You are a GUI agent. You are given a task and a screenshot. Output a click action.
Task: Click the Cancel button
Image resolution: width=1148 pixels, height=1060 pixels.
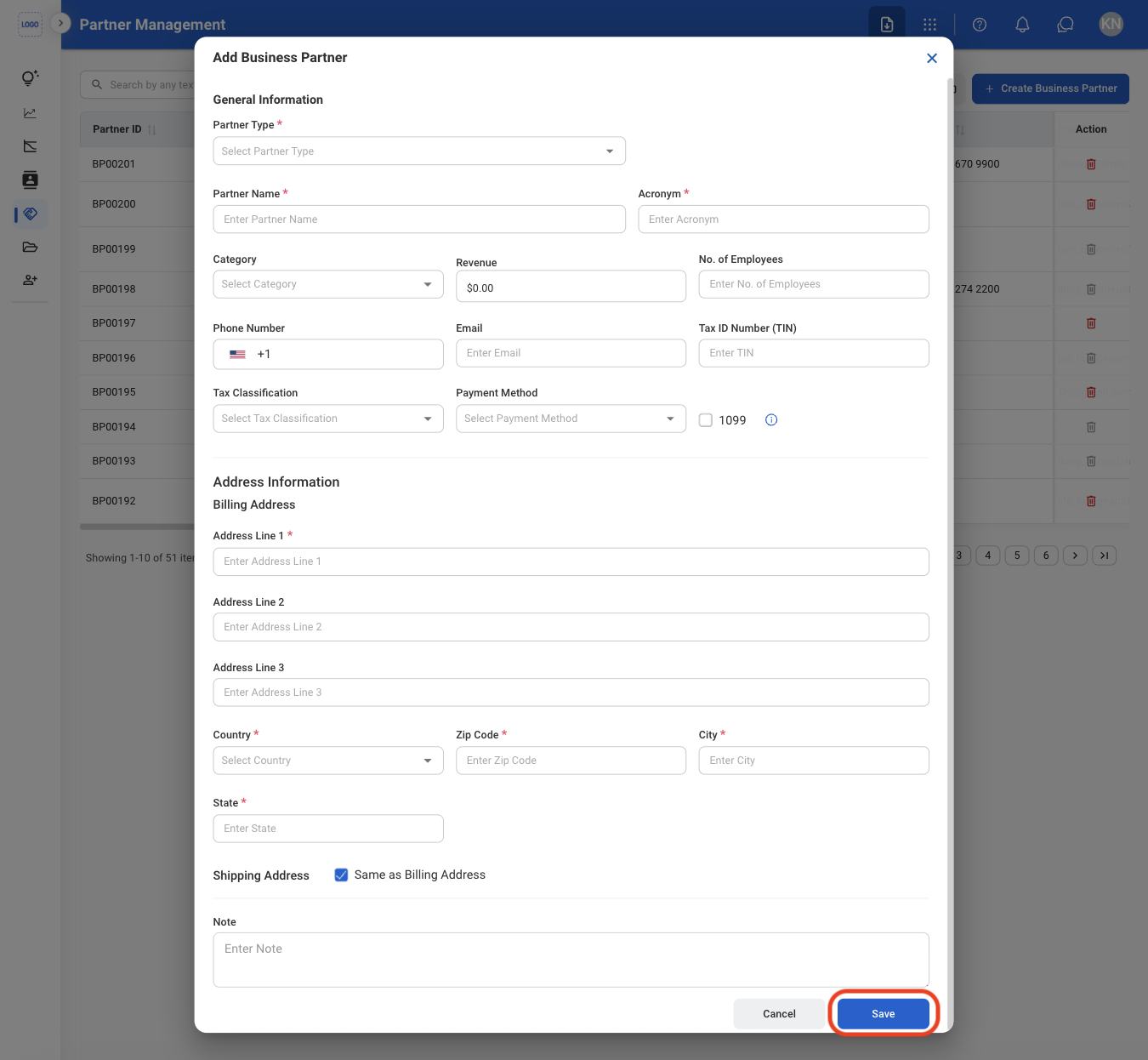pos(779,1013)
